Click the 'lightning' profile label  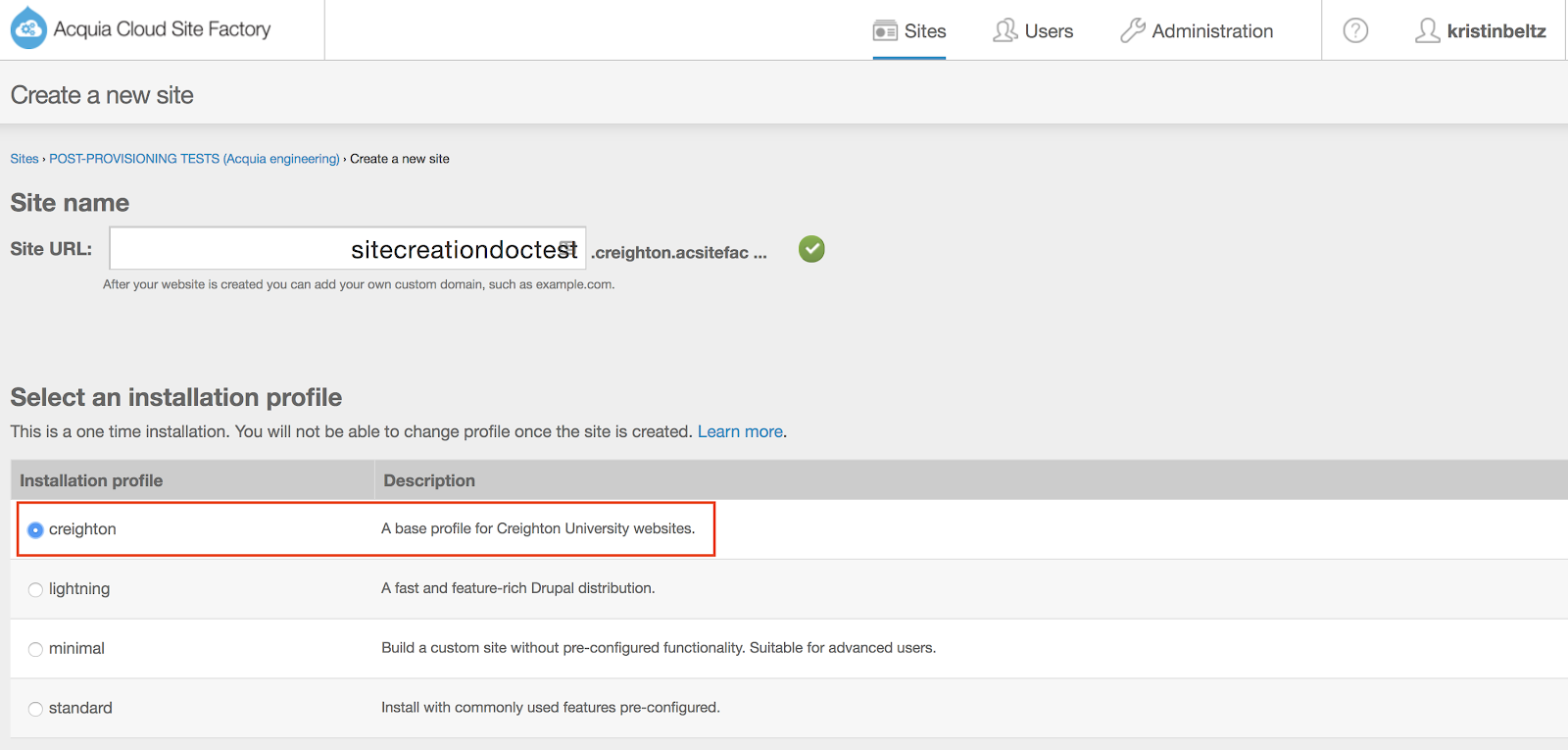(79, 589)
